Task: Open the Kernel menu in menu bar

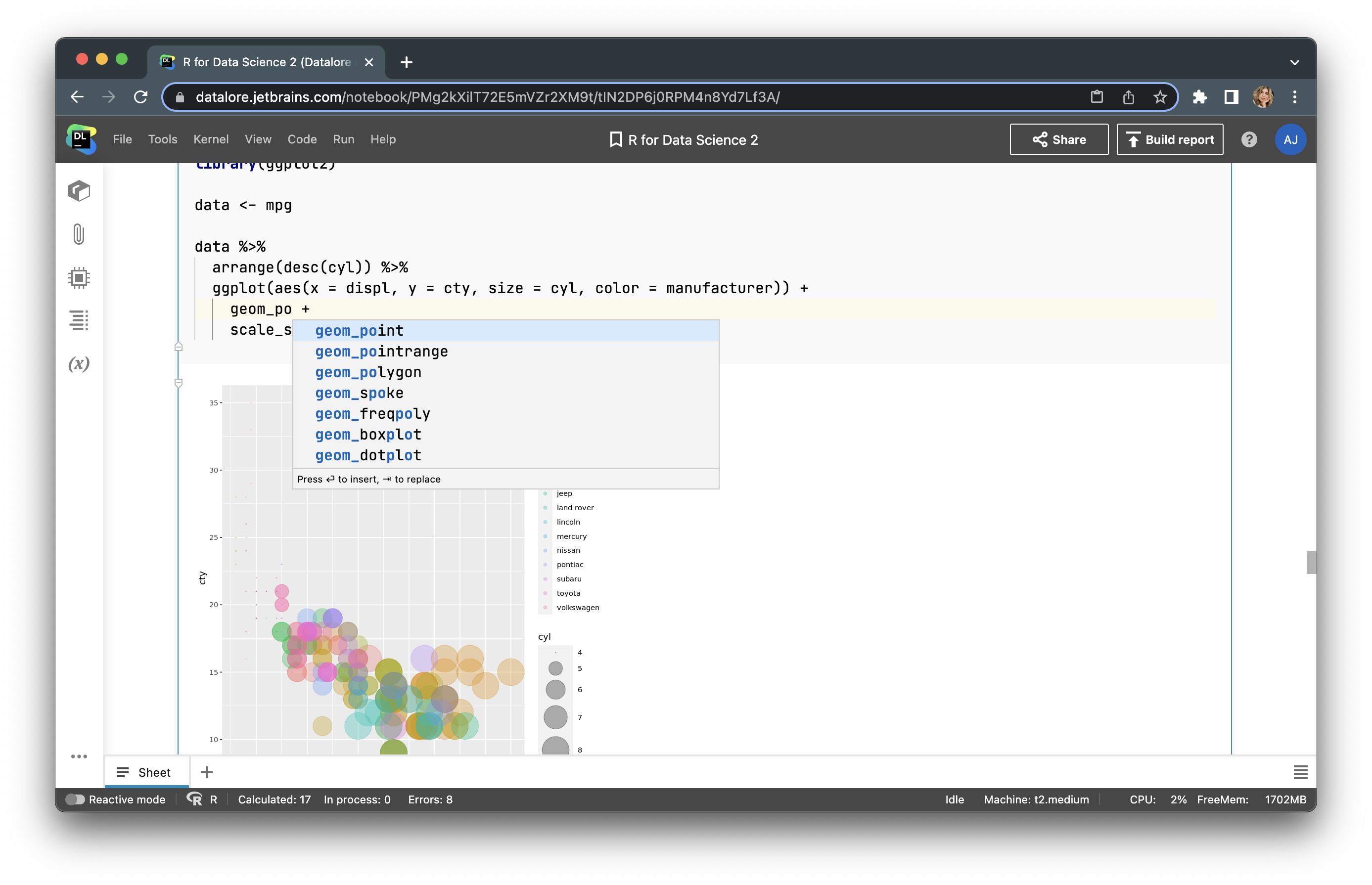Action: (x=210, y=139)
